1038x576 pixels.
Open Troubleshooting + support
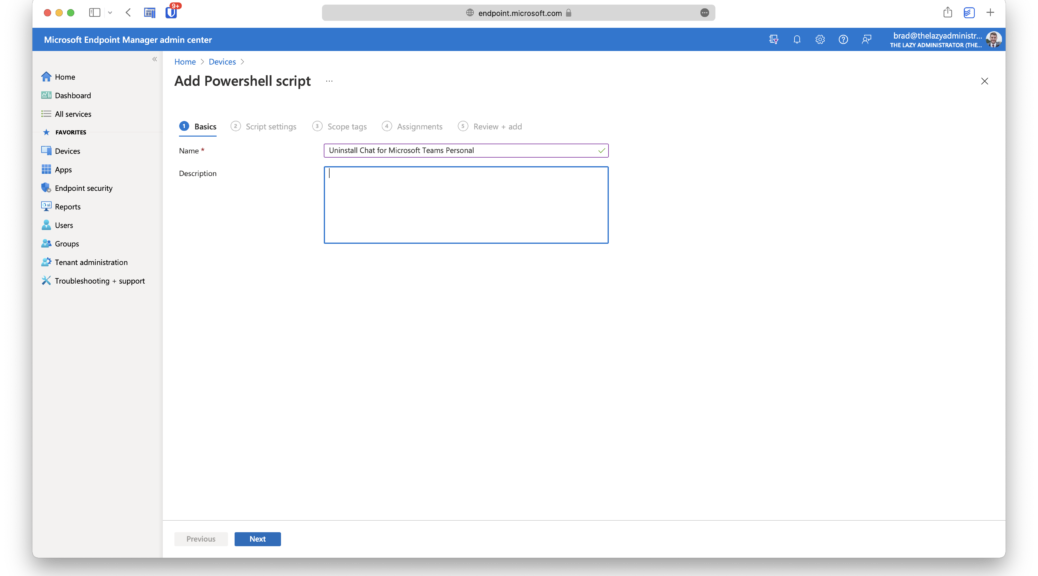[x=93, y=281]
